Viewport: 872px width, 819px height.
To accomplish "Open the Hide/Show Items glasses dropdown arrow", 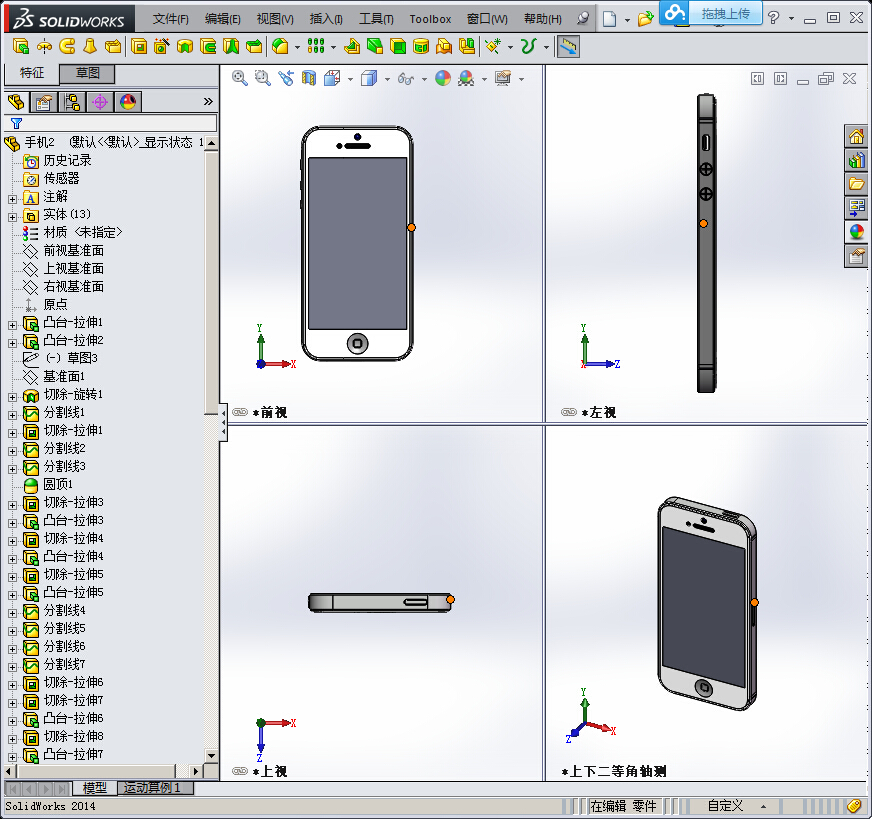I will (x=424, y=80).
